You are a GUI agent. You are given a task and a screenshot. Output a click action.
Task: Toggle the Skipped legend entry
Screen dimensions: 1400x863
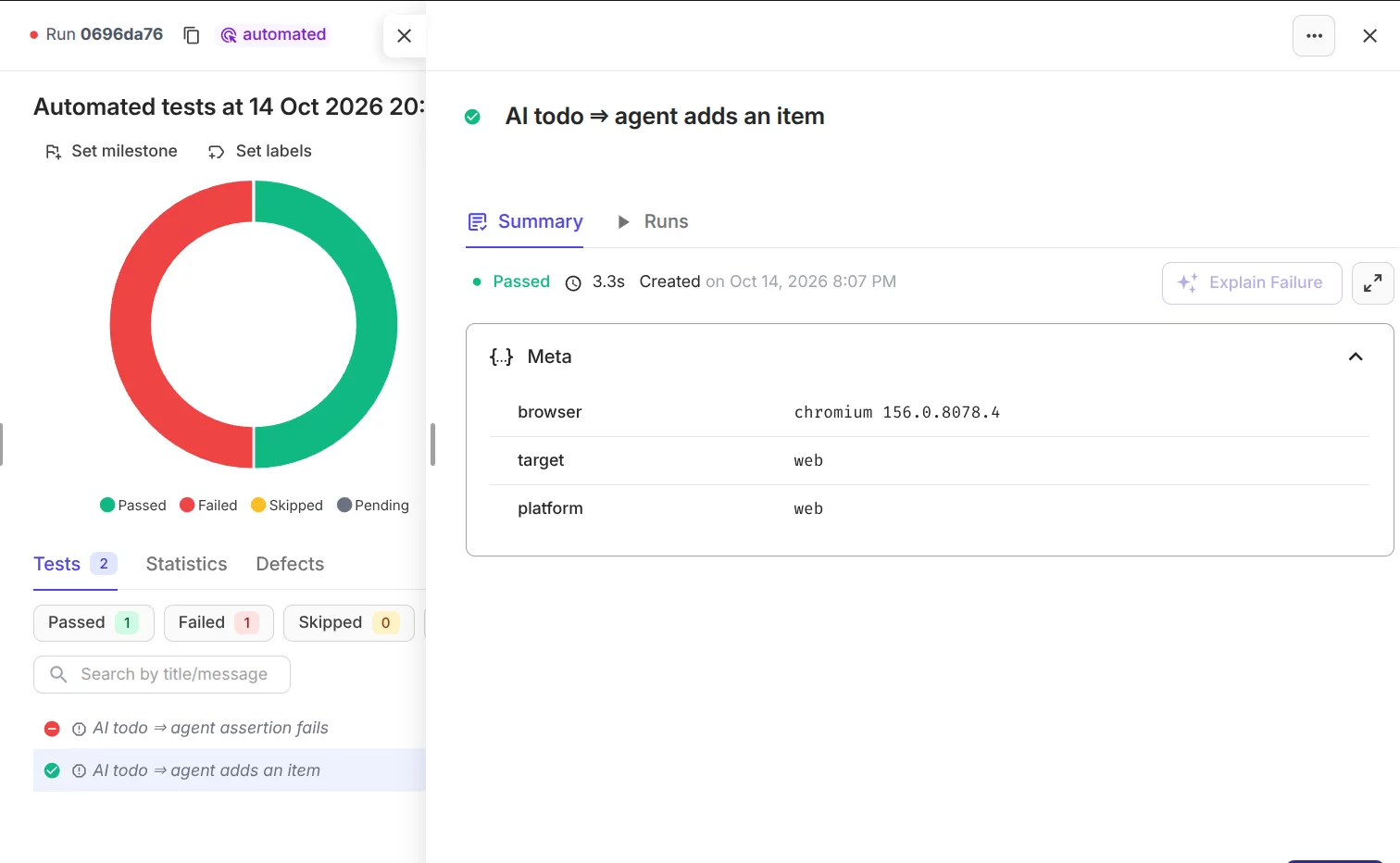pyautogui.click(x=287, y=505)
